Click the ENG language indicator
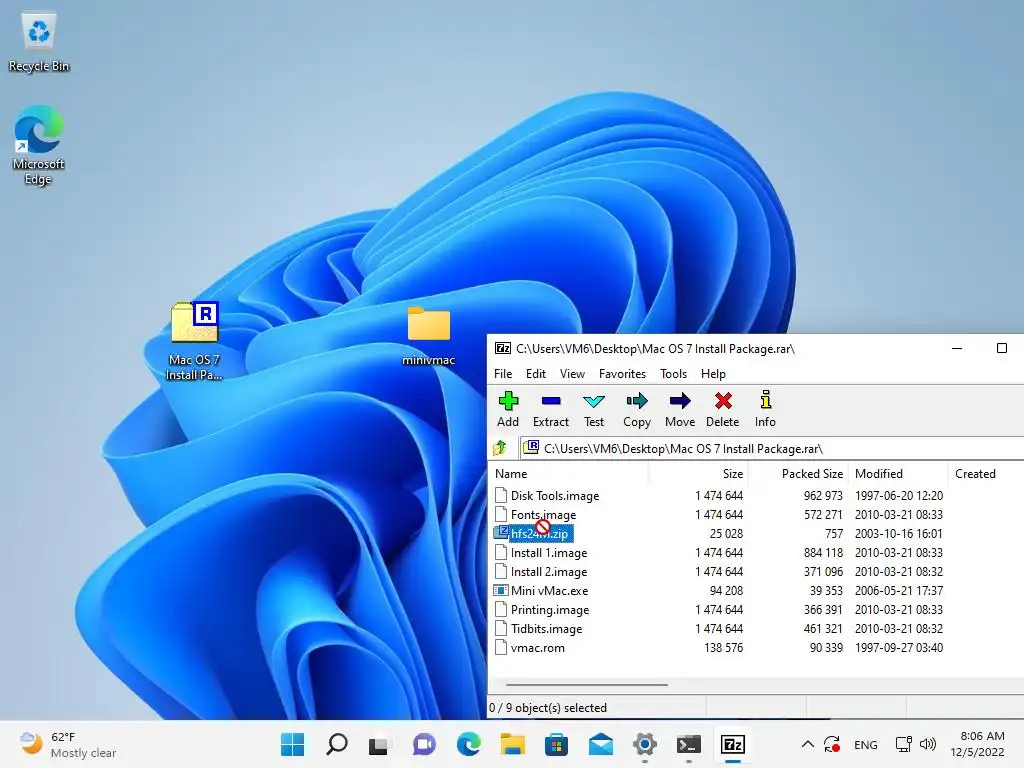1024x768 pixels. (x=865, y=744)
